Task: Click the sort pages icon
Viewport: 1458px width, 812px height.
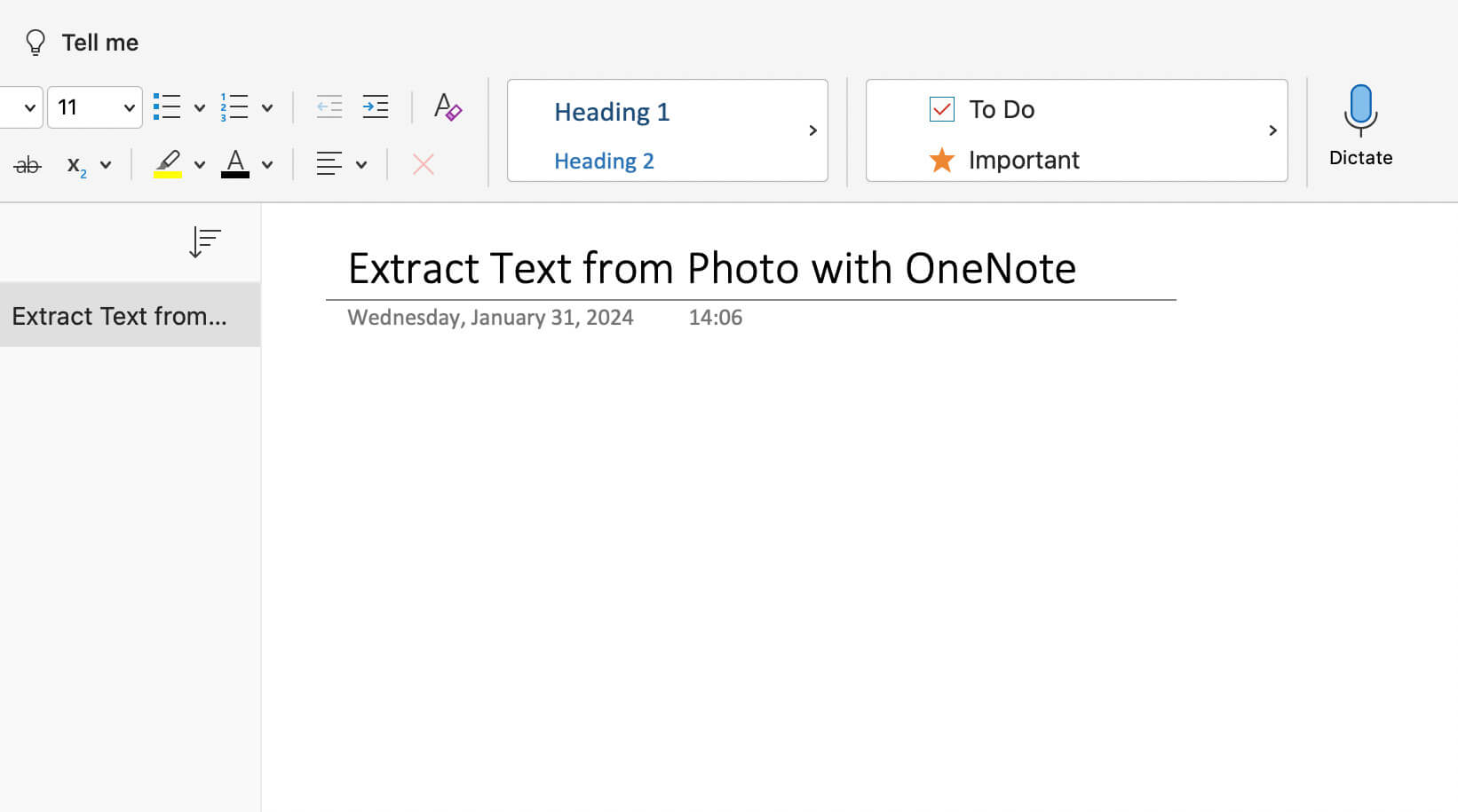Action: click(205, 242)
